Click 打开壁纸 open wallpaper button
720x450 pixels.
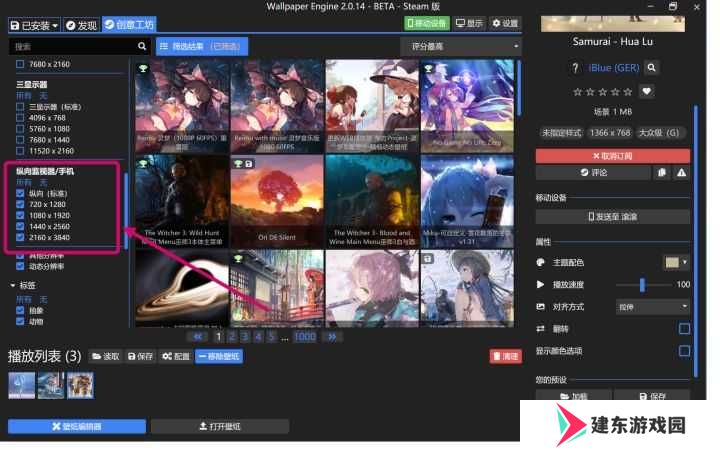point(220,427)
